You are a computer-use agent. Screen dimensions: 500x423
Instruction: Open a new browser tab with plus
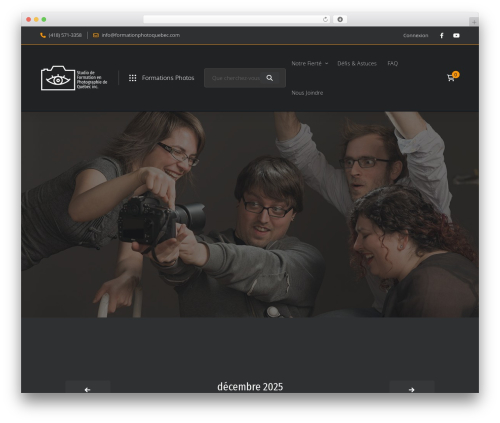coord(474,22)
